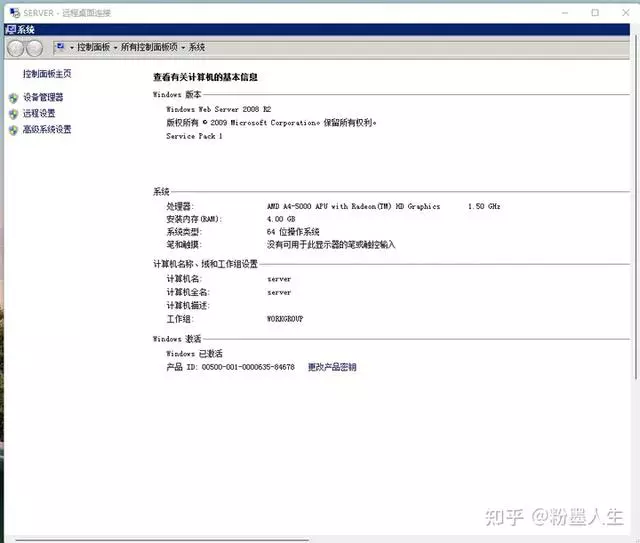Viewport: 640px width, 543px height.
Task: Click processor speed 1.50 GHz
Action: tap(484, 207)
